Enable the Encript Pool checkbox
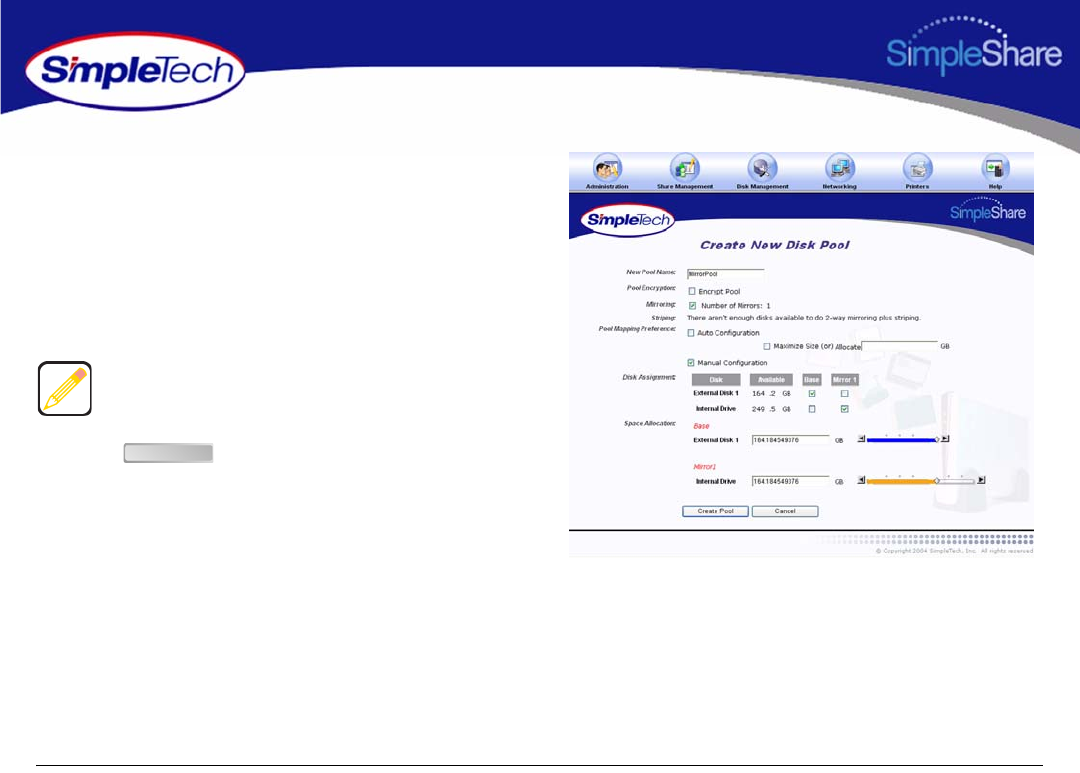 (x=692, y=291)
